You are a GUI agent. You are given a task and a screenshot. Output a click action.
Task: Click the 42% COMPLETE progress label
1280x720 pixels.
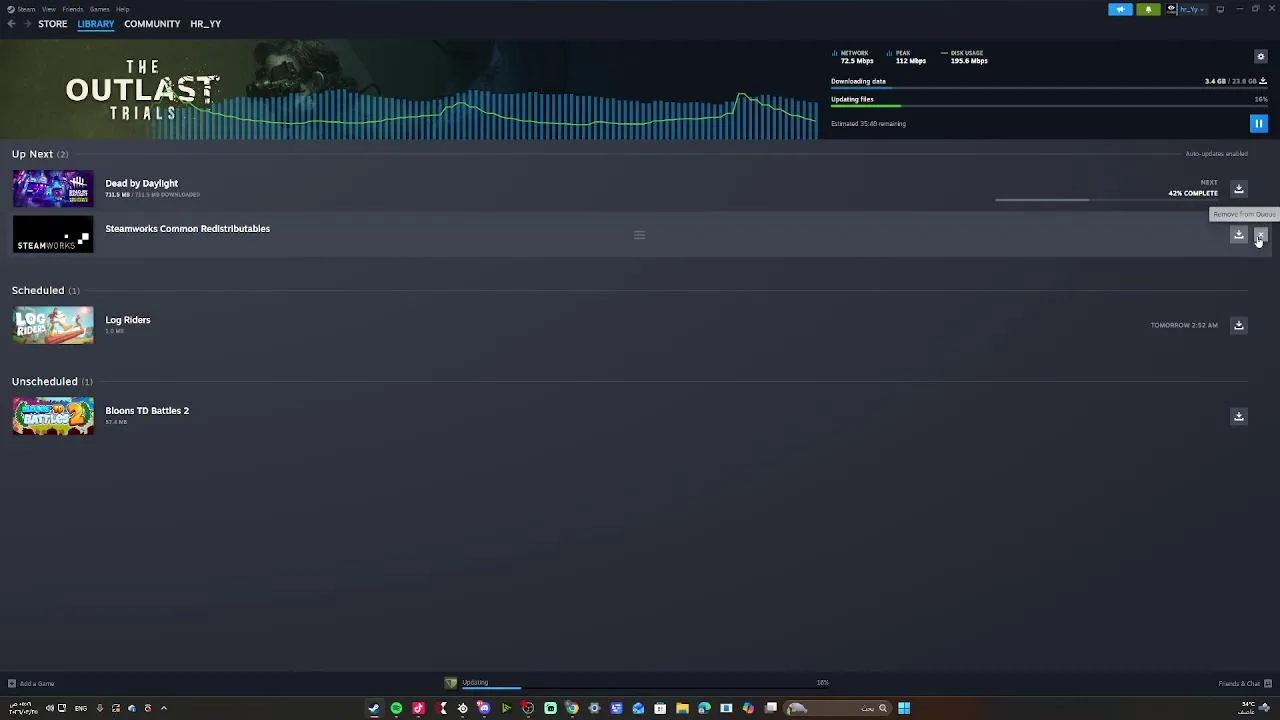pyautogui.click(x=1193, y=193)
